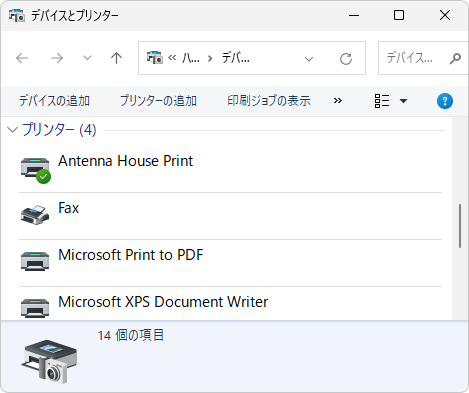The image size is (469, 393).
Task: Click 印刷ジョブの表示 command
Action: coord(269,101)
